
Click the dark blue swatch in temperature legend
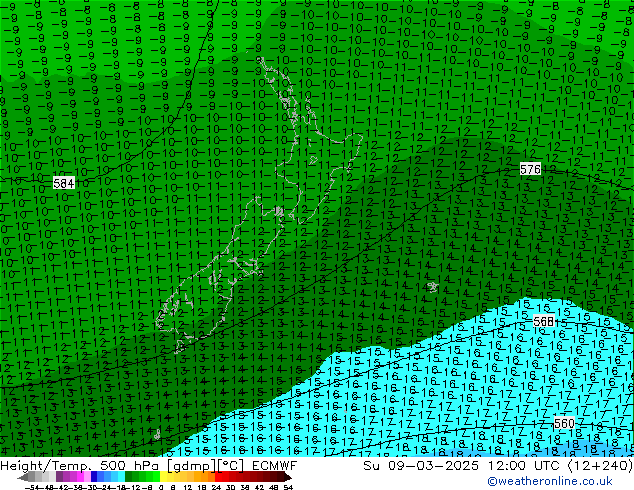click(x=94, y=477)
